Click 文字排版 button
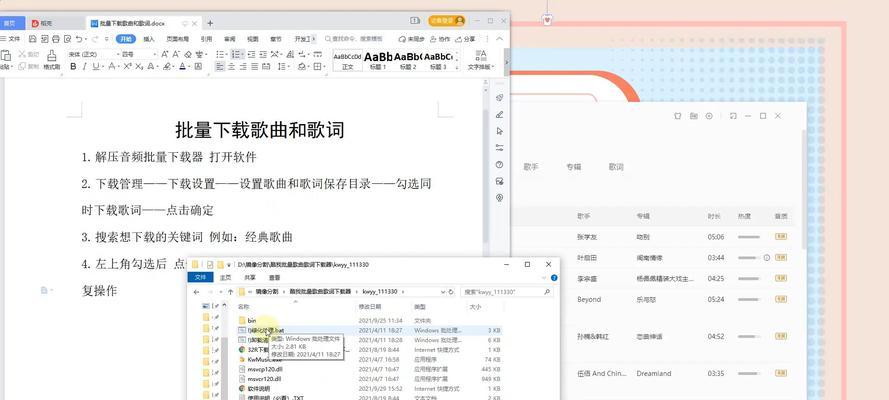Image resolution: width=889 pixels, height=400 pixels. coord(481,60)
